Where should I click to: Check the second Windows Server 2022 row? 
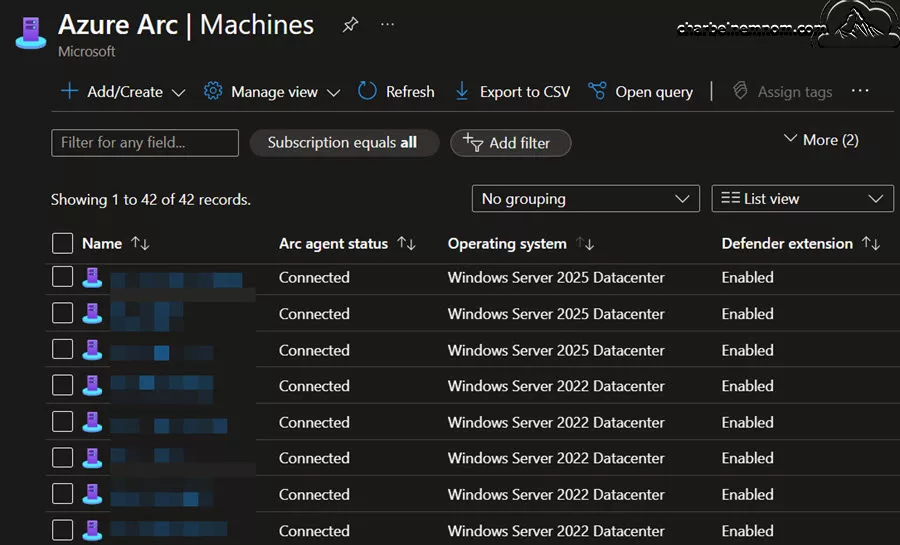(x=62, y=422)
